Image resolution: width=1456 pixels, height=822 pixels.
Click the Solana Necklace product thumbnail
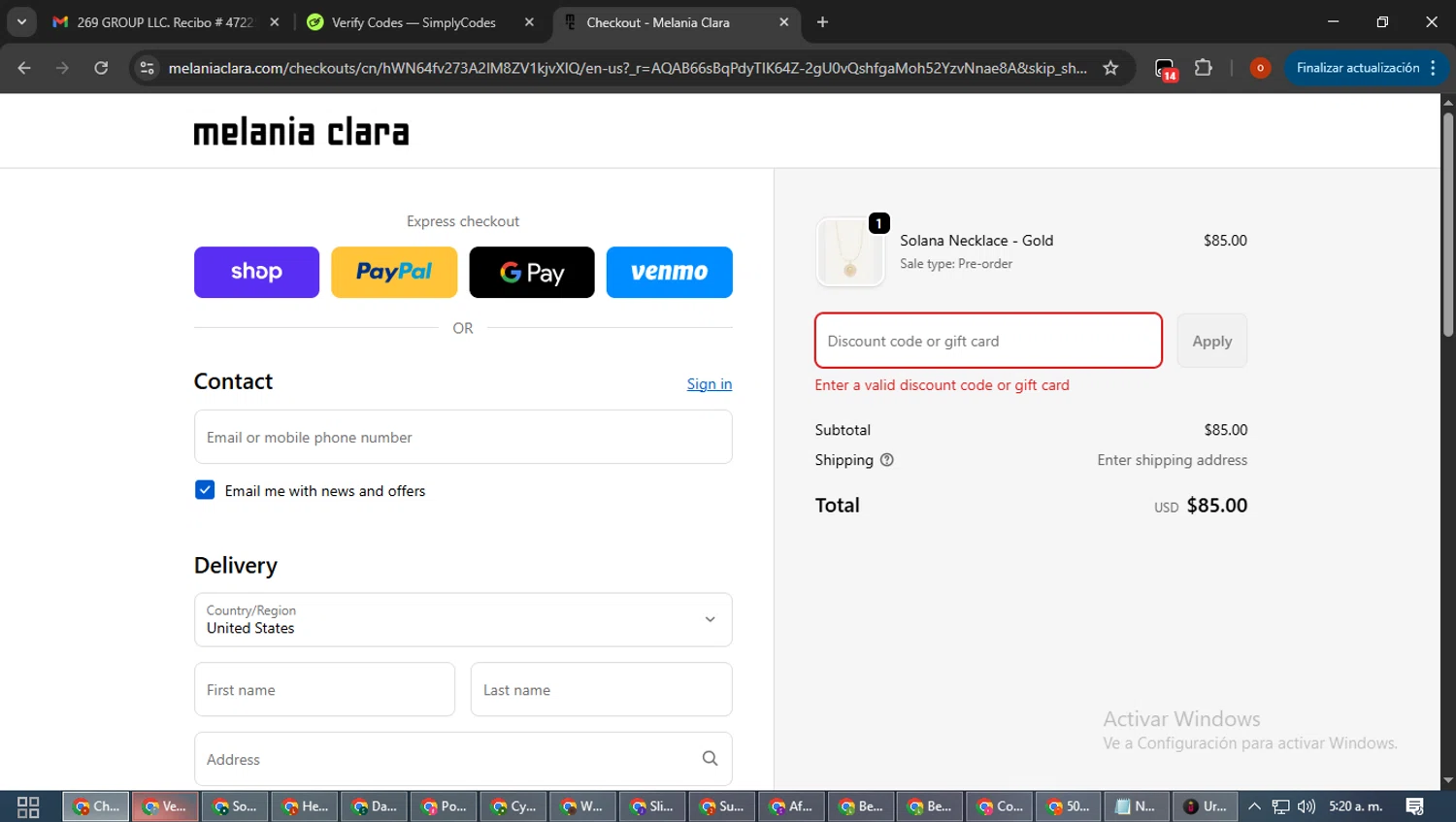tap(850, 252)
